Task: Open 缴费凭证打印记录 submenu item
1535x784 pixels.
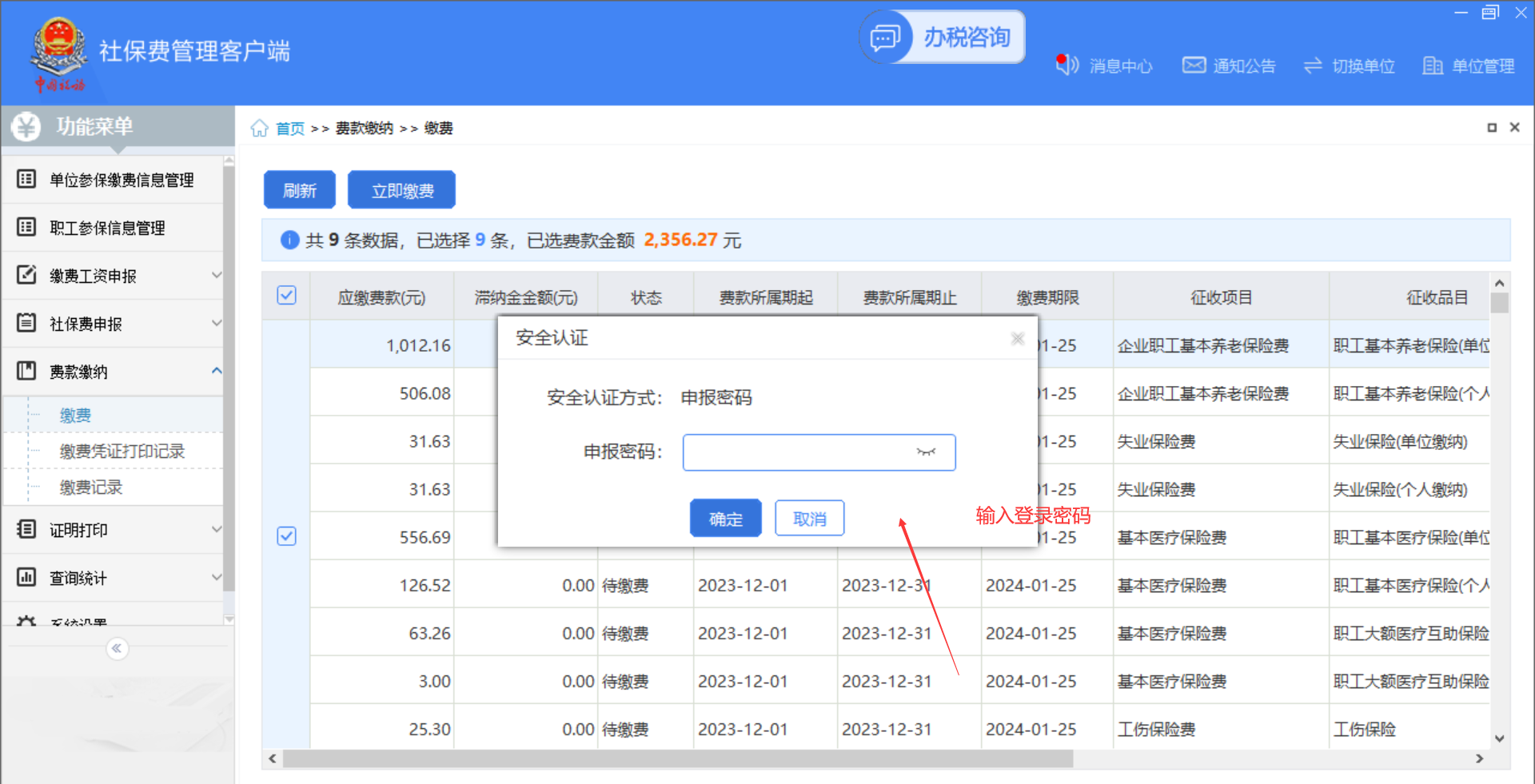Action: 122,452
